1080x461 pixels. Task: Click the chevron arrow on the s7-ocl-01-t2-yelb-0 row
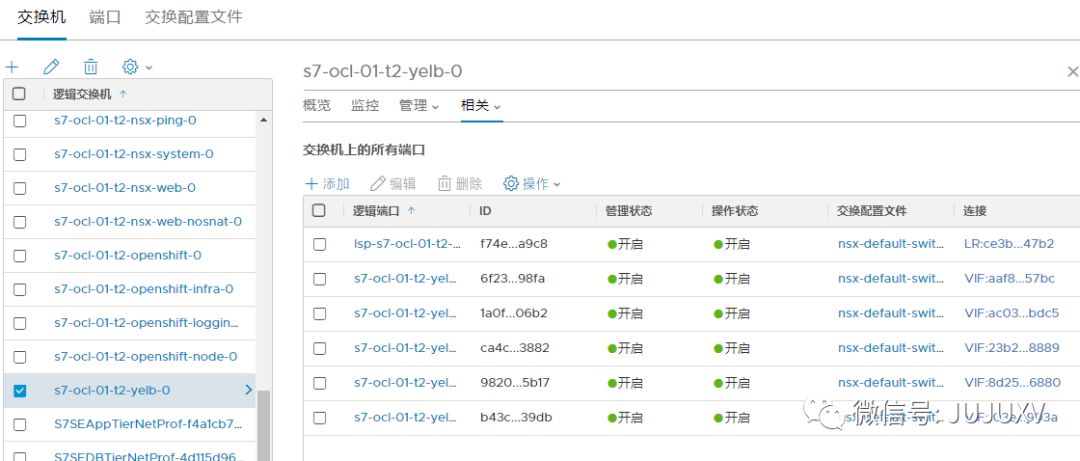click(249, 390)
